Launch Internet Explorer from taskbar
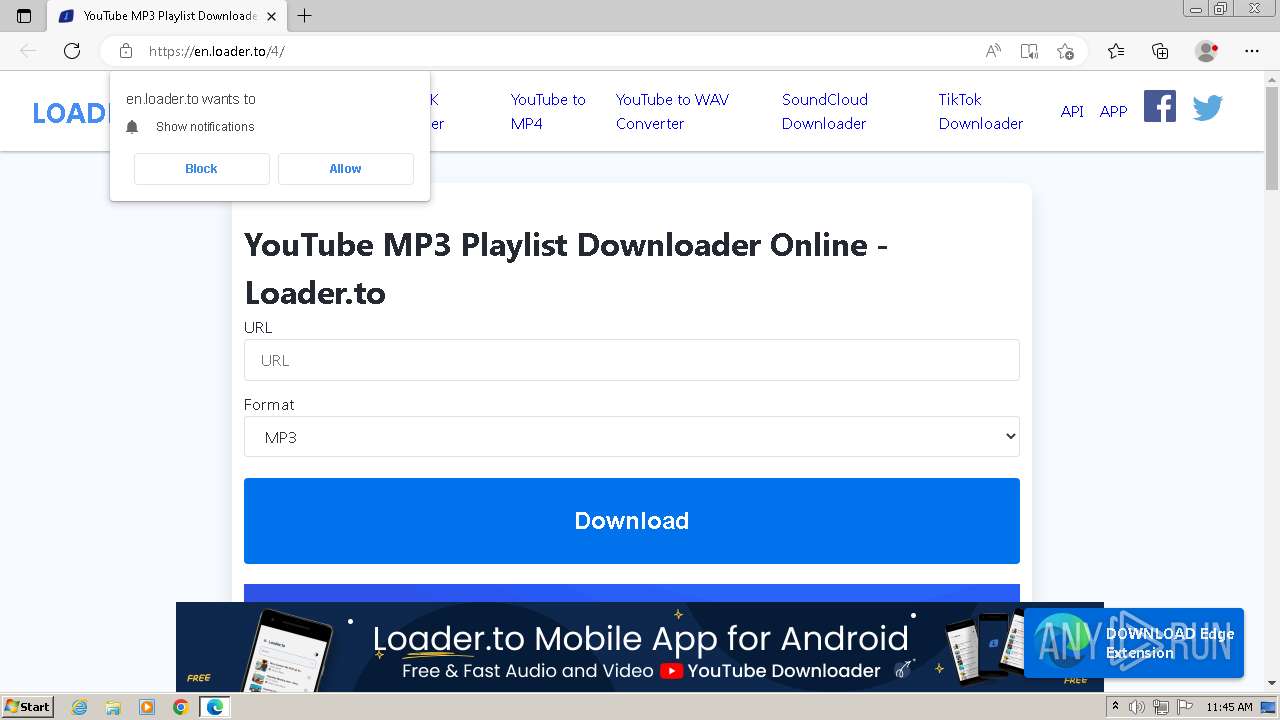 click(79, 707)
